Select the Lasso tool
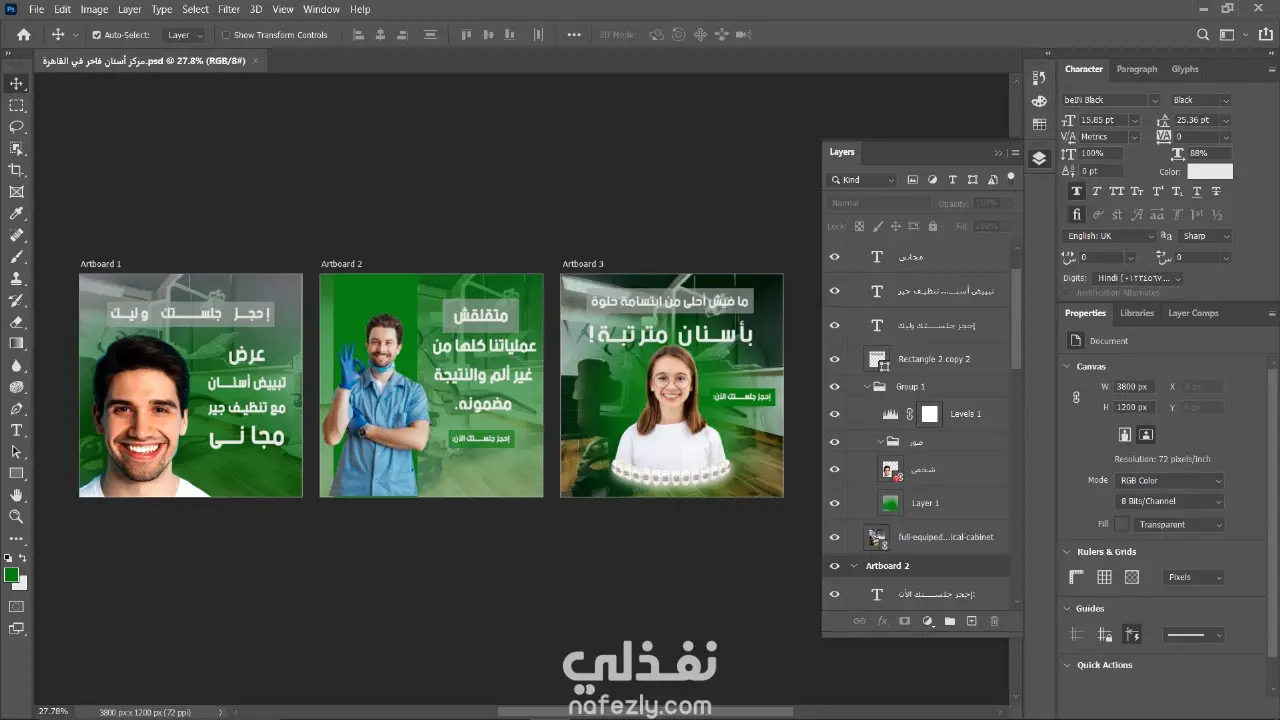 pos(16,127)
